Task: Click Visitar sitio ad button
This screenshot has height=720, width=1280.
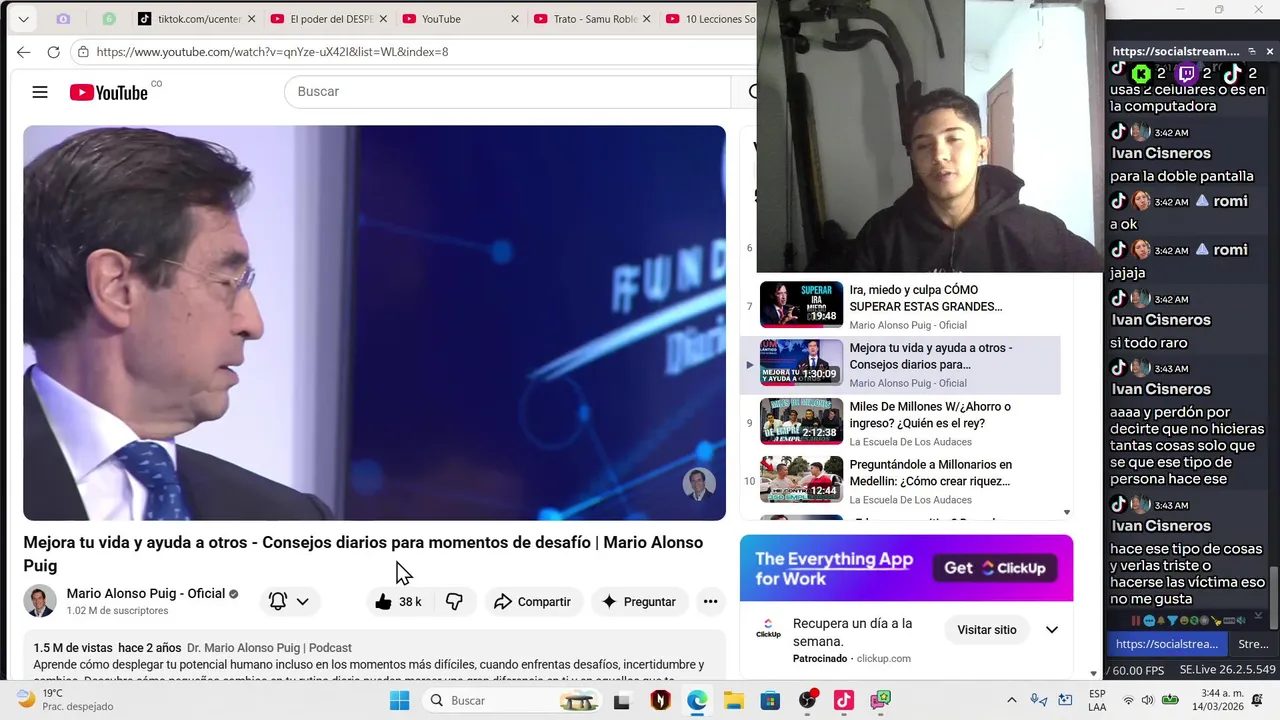Action: [987, 630]
